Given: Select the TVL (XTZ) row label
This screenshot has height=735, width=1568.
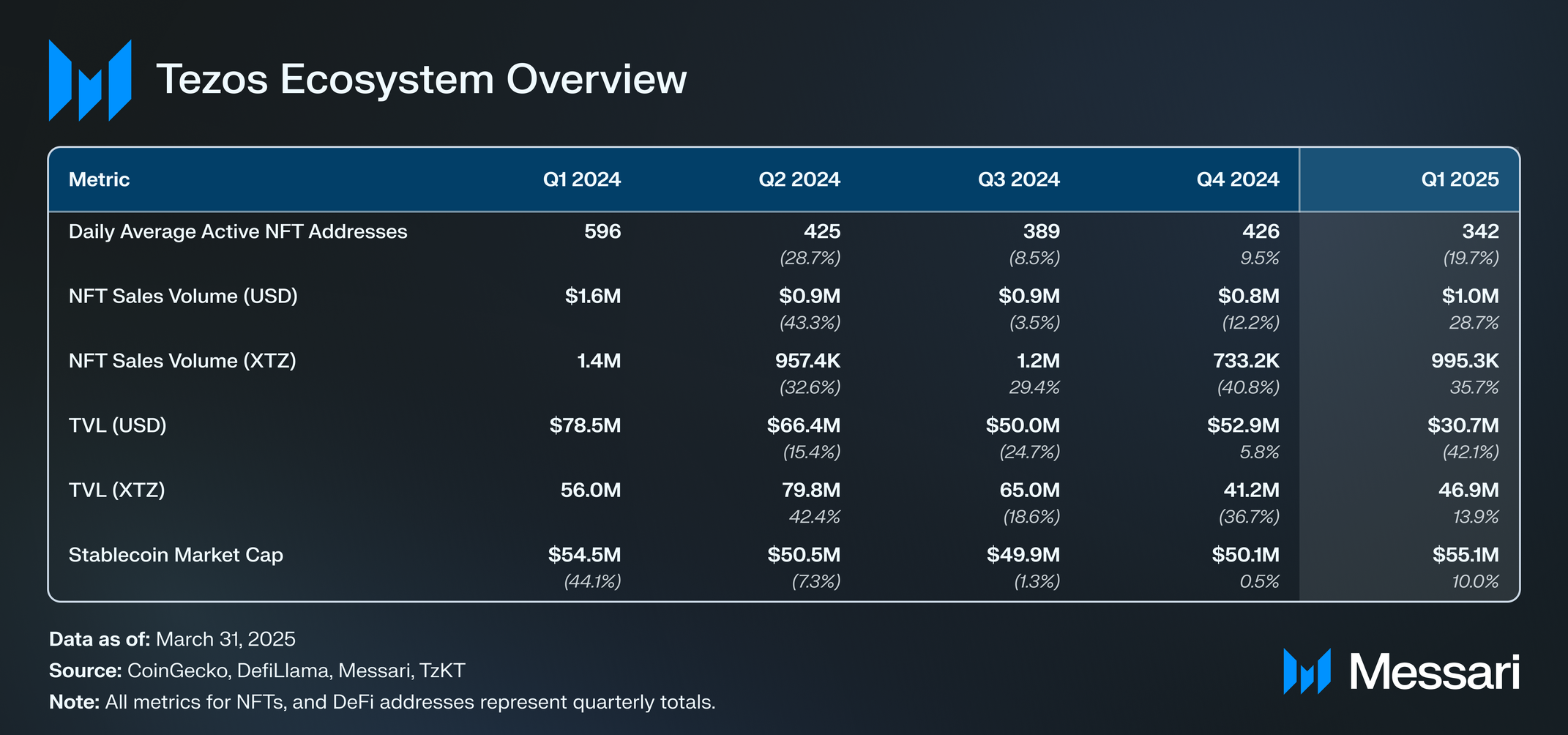Looking at the screenshot, I should click(116, 490).
